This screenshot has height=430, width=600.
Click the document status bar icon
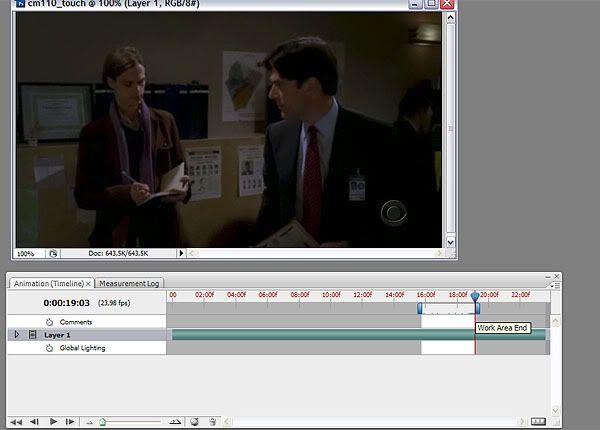[x=53, y=253]
